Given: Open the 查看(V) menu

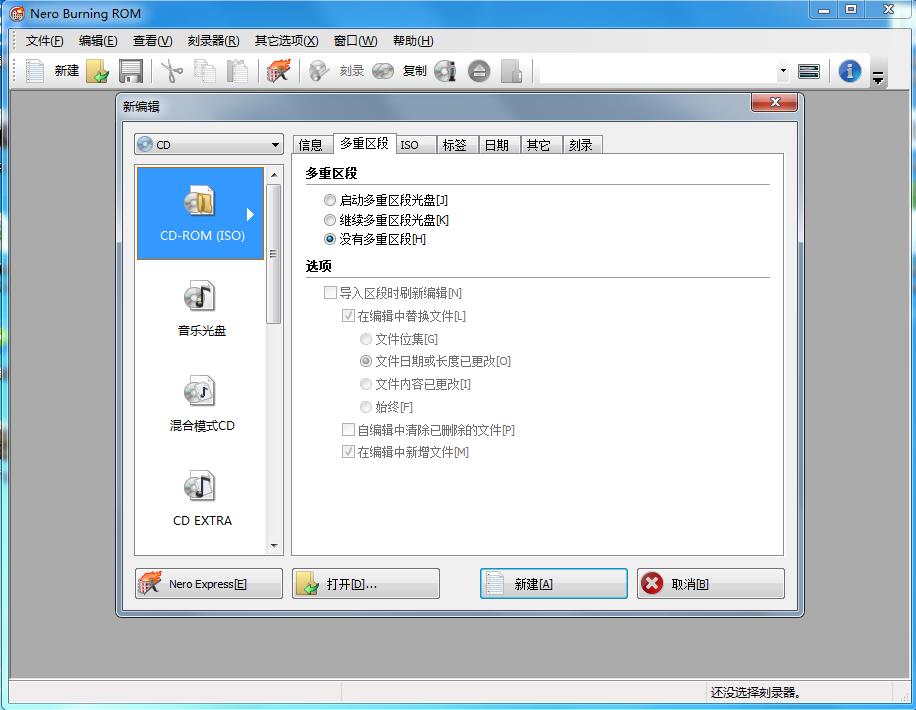Looking at the screenshot, I should click(x=152, y=41).
